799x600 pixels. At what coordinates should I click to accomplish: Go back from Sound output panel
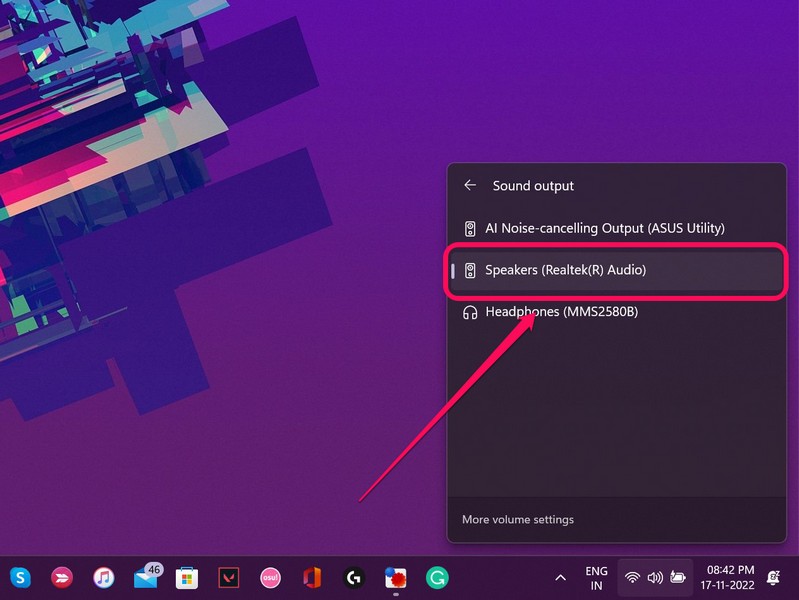click(470, 186)
